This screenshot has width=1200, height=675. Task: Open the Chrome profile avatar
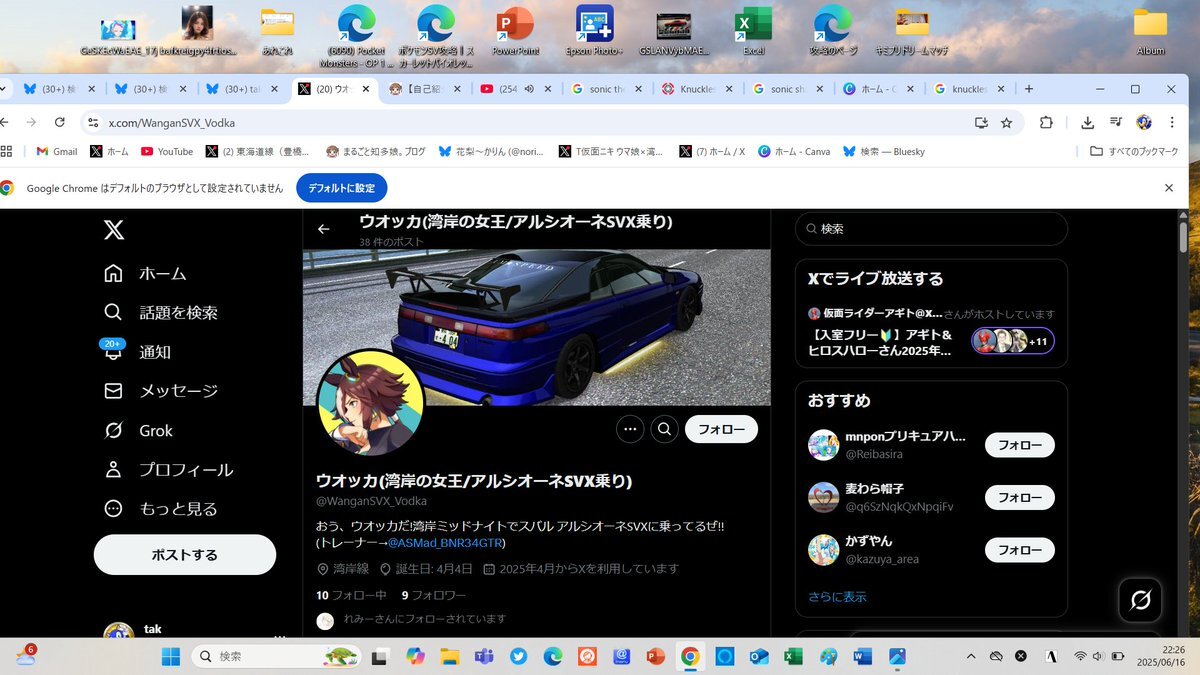pyautogui.click(x=1145, y=122)
